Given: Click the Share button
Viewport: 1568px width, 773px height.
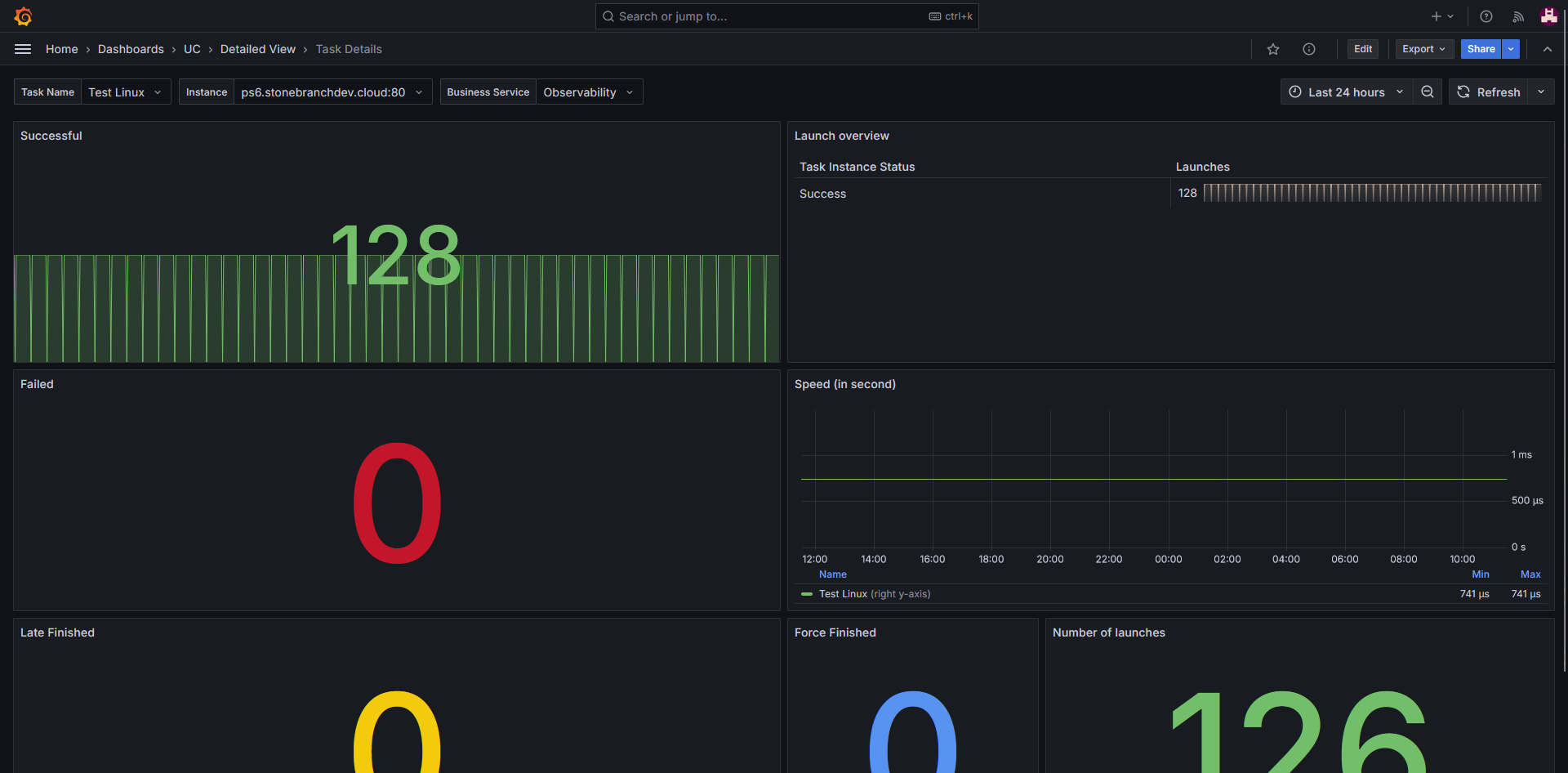Looking at the screenshot, I should [x=1480, y=49].
